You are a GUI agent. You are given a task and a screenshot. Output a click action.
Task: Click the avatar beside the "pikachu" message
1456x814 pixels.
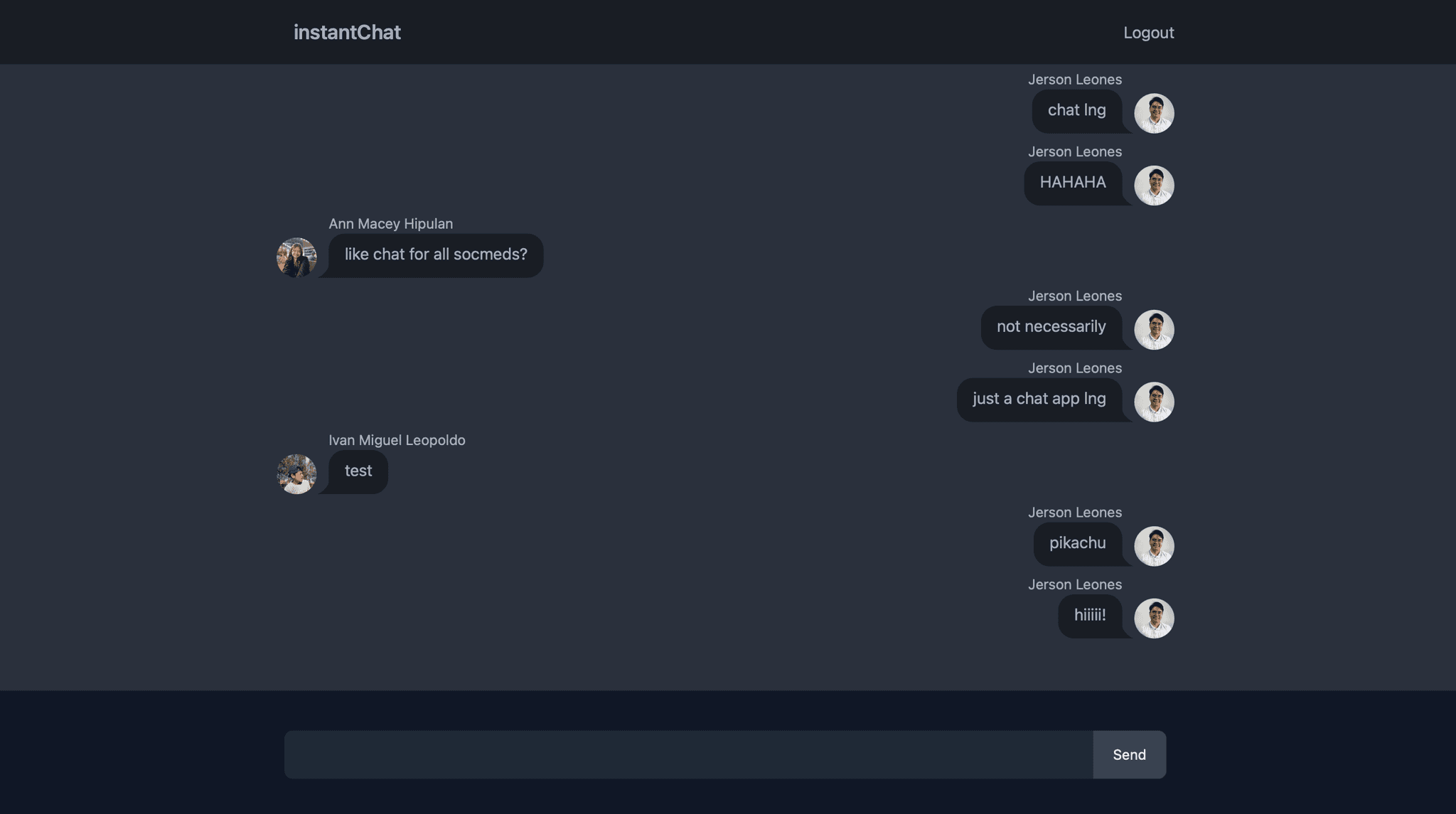[1155, 545]
